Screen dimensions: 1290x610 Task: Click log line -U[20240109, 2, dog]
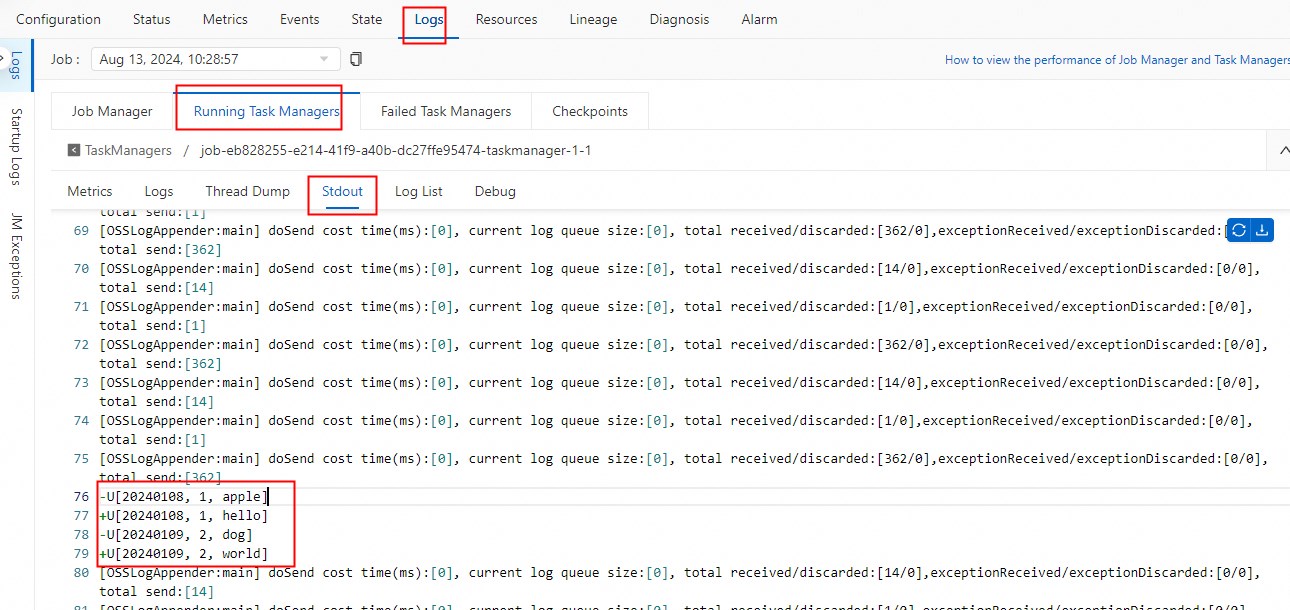[176, 534]
